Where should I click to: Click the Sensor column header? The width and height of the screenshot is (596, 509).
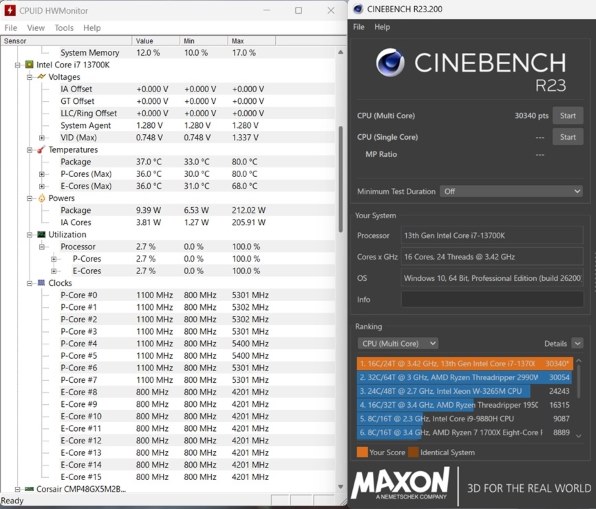pyautogui.click(x=67, y=41)
